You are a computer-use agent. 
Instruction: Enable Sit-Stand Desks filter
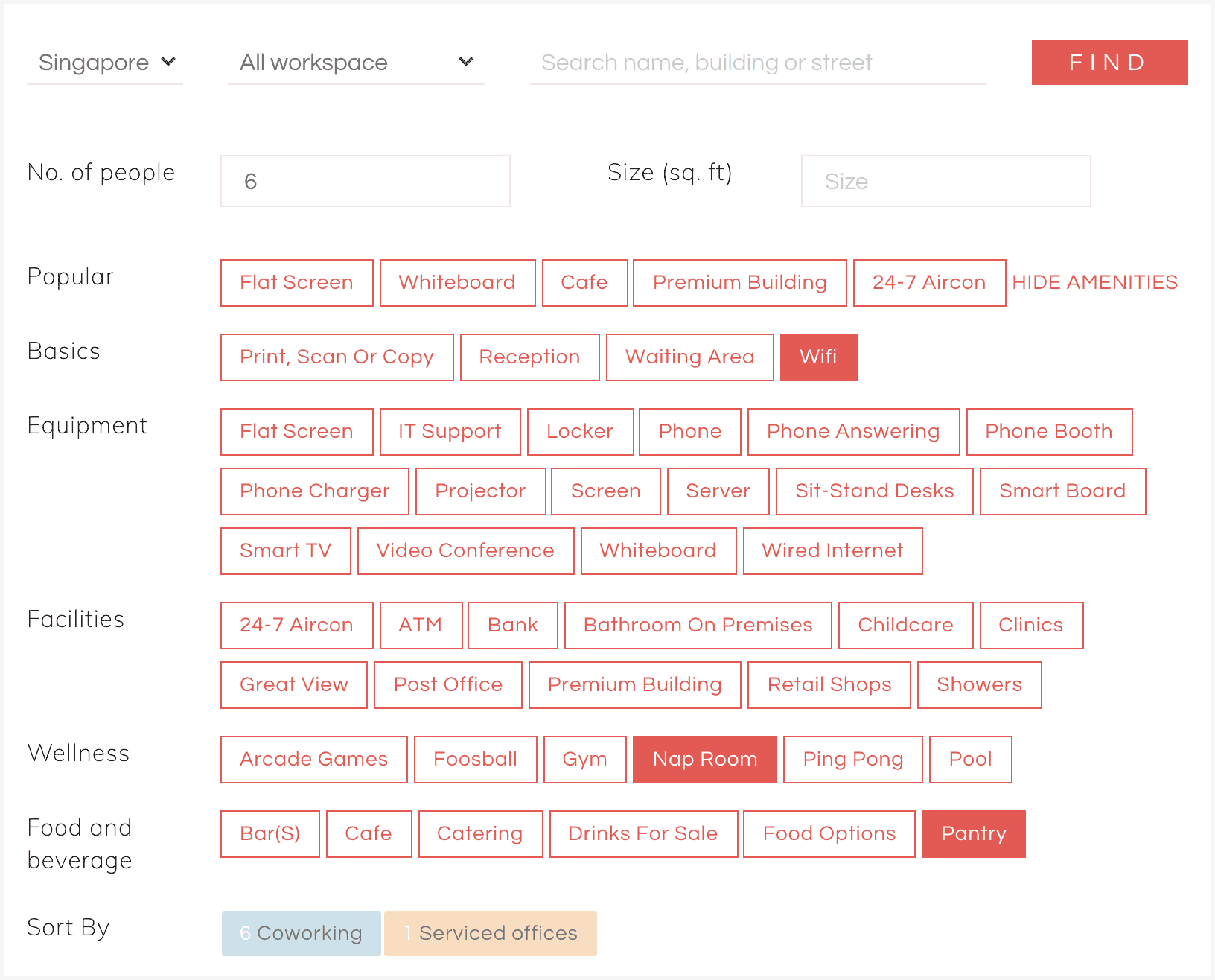(x=875, y=491)
